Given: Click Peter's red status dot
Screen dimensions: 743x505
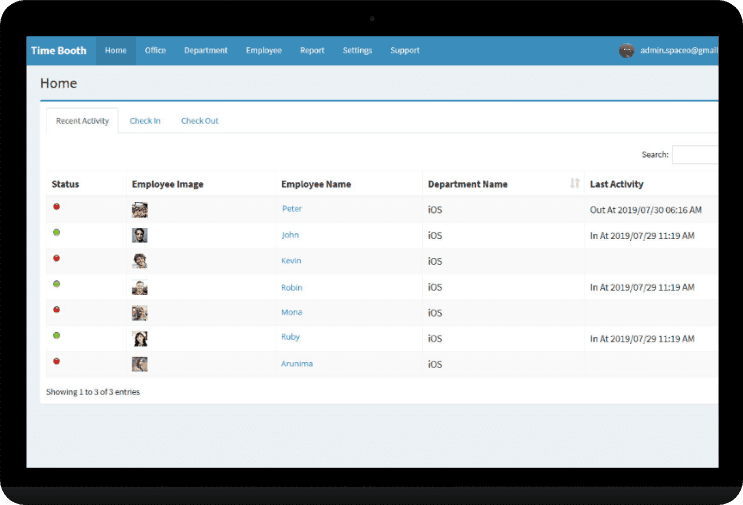Looking at the screenshot, I should [56, 207].
